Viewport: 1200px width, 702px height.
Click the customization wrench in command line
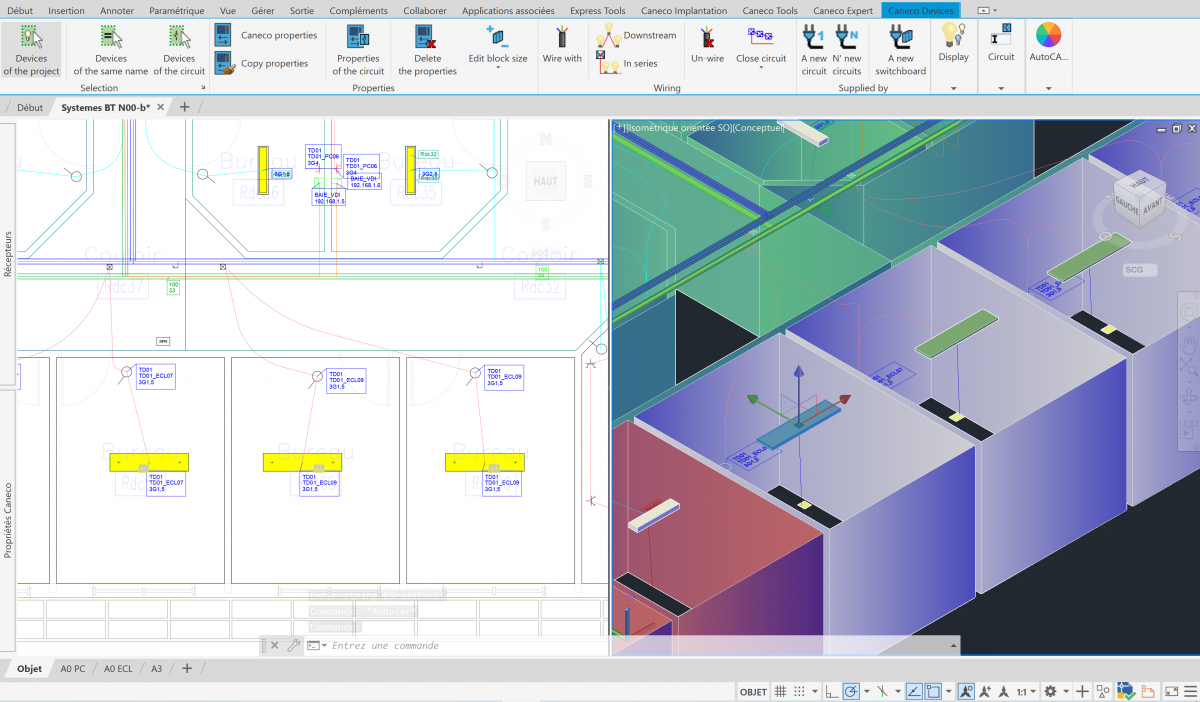(293, 646)
